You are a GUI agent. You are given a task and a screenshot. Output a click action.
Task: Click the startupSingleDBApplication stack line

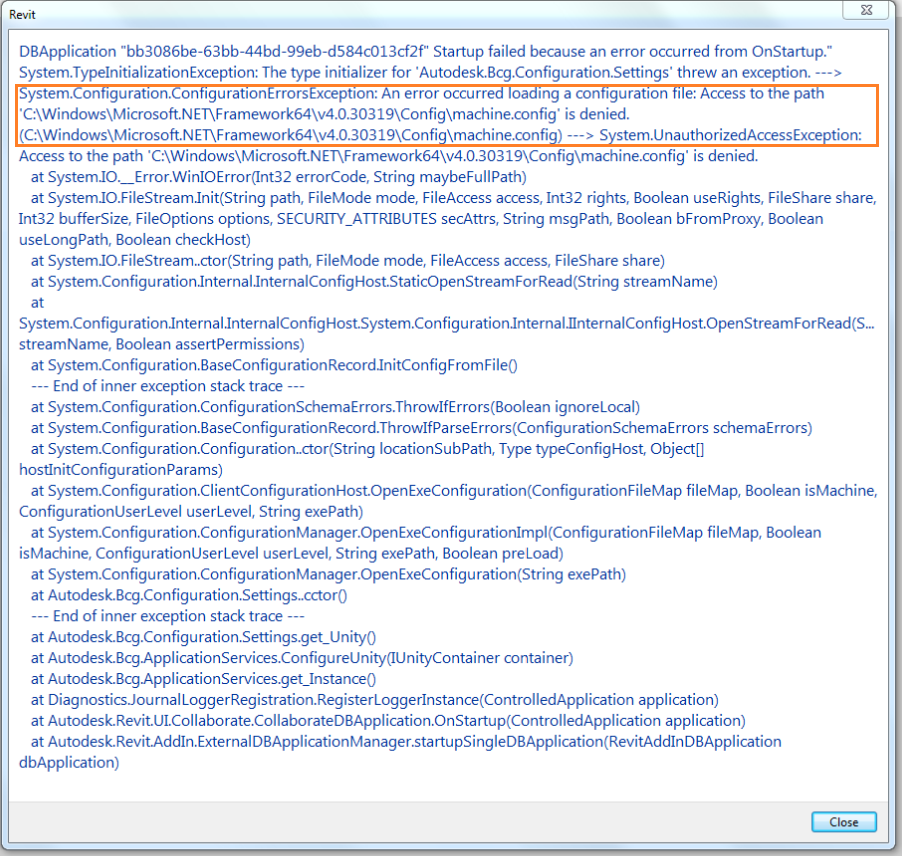406,742
